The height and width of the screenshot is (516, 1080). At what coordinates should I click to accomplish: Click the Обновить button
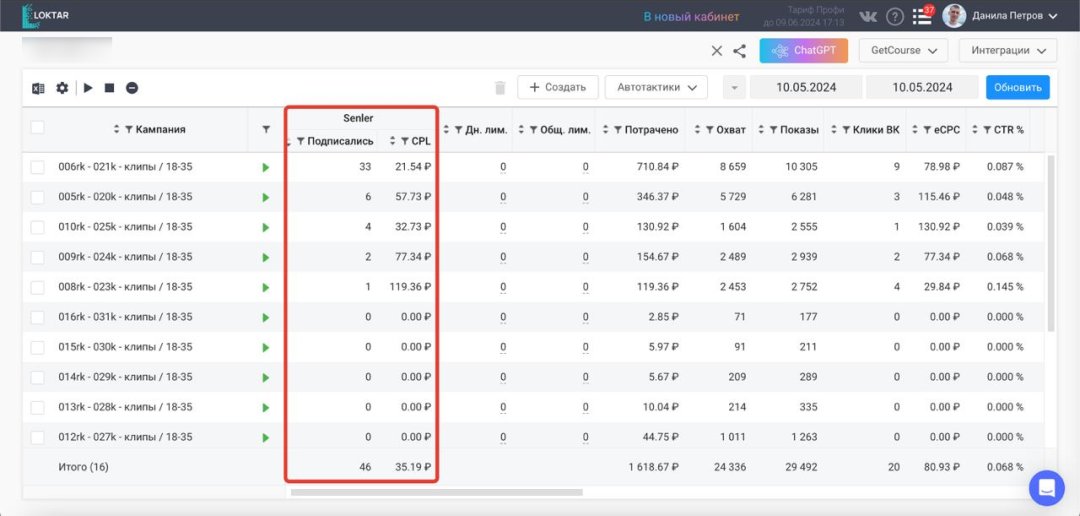point(1017,87)
